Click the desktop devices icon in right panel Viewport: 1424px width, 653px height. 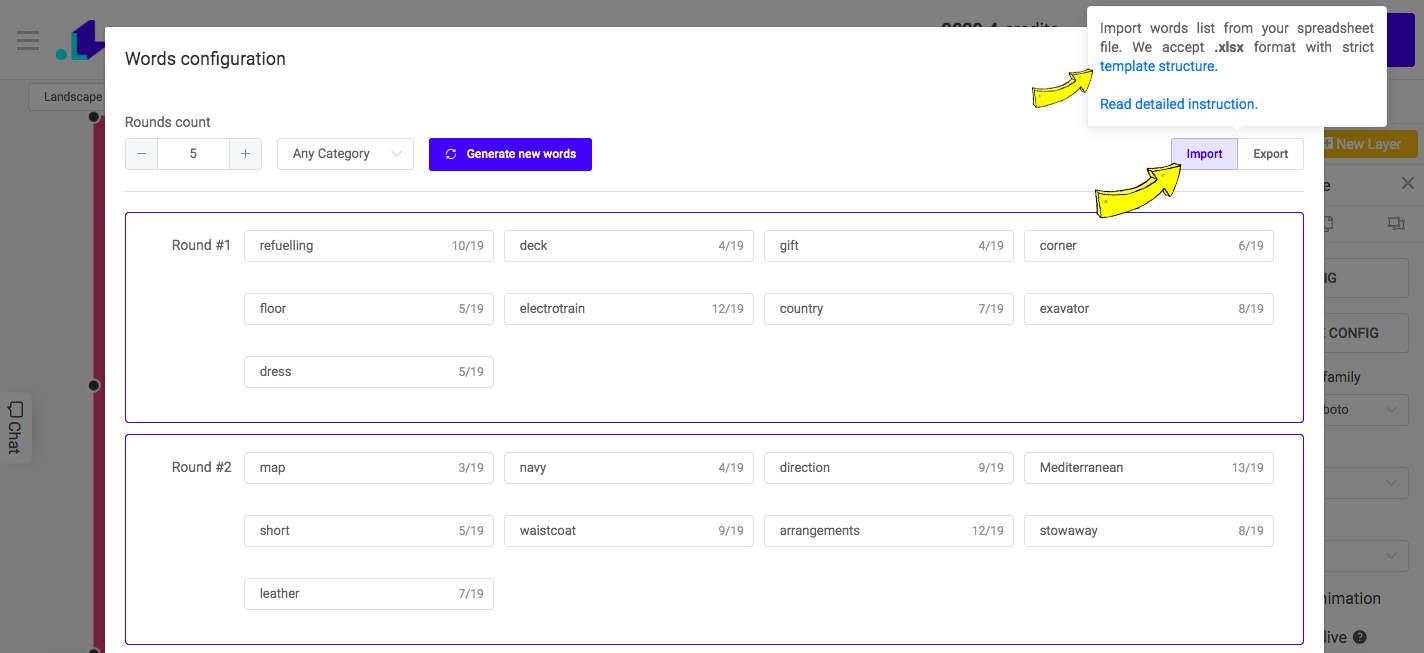pos(1397,224)
